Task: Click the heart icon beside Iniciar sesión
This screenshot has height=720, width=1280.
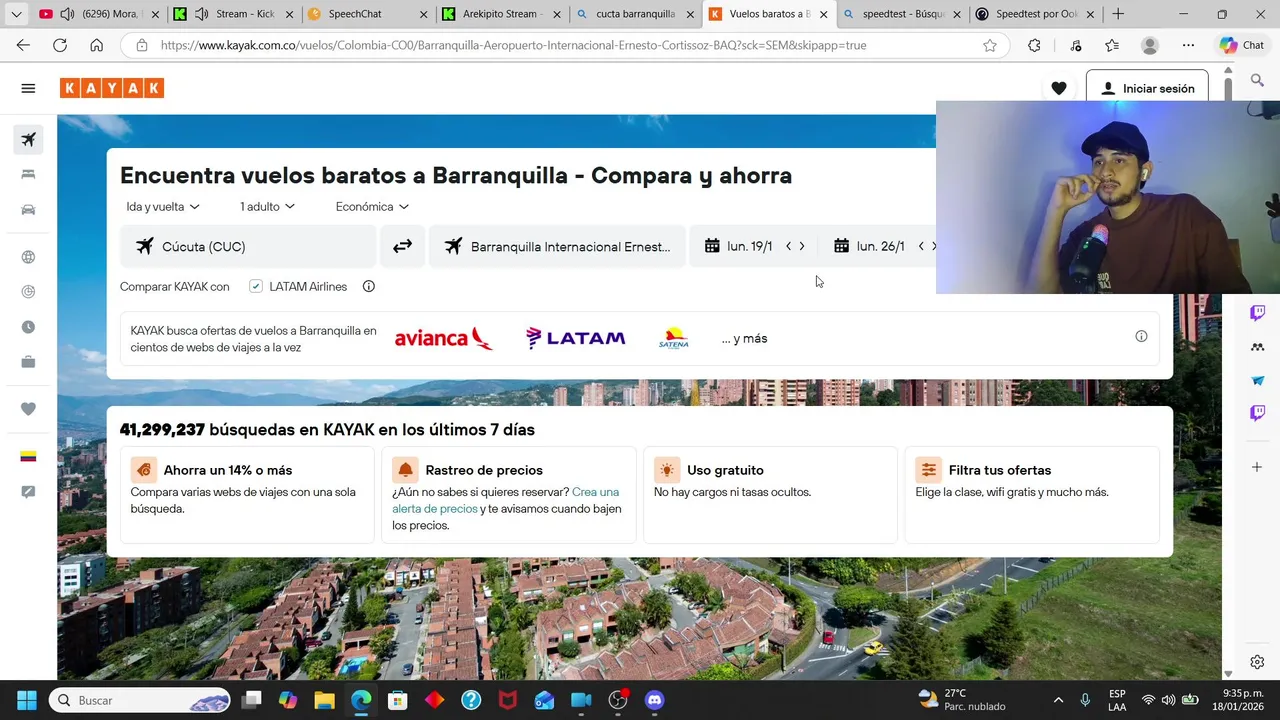Action: [x=1059, y=88]
